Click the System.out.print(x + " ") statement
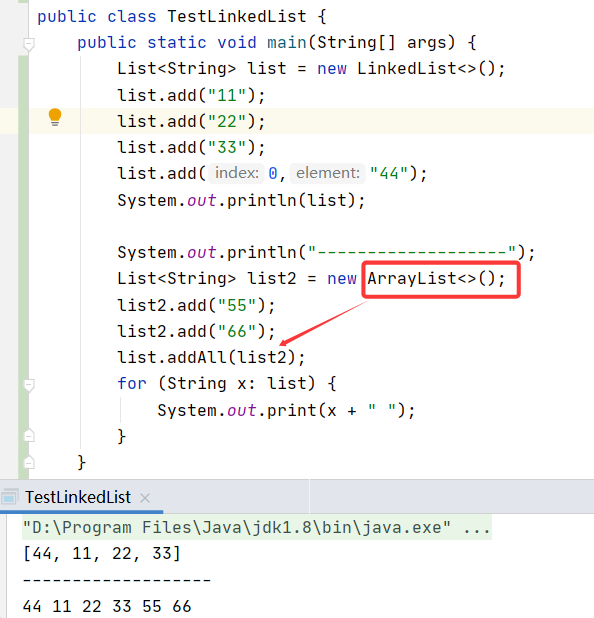594x618 pixels. click(x=286, y=410)
